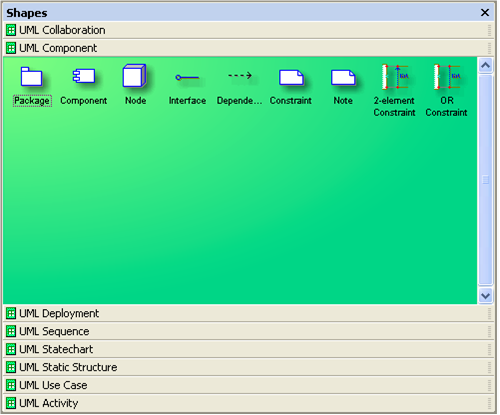This screenshot has width=500, height=415.
Task: Click the UML Statechart stencil icon
Action: (x=11, y=349)
